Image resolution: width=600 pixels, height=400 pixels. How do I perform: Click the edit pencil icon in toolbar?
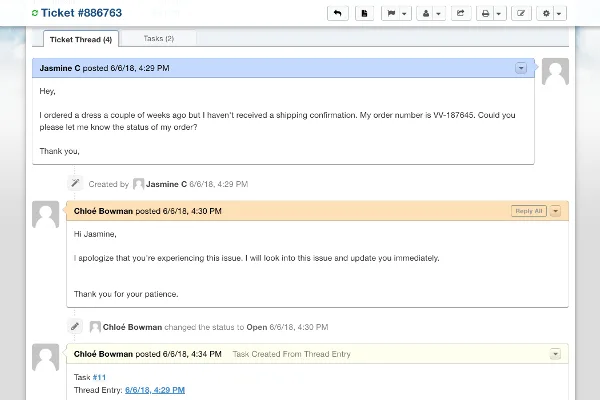[x=521, y=13]
